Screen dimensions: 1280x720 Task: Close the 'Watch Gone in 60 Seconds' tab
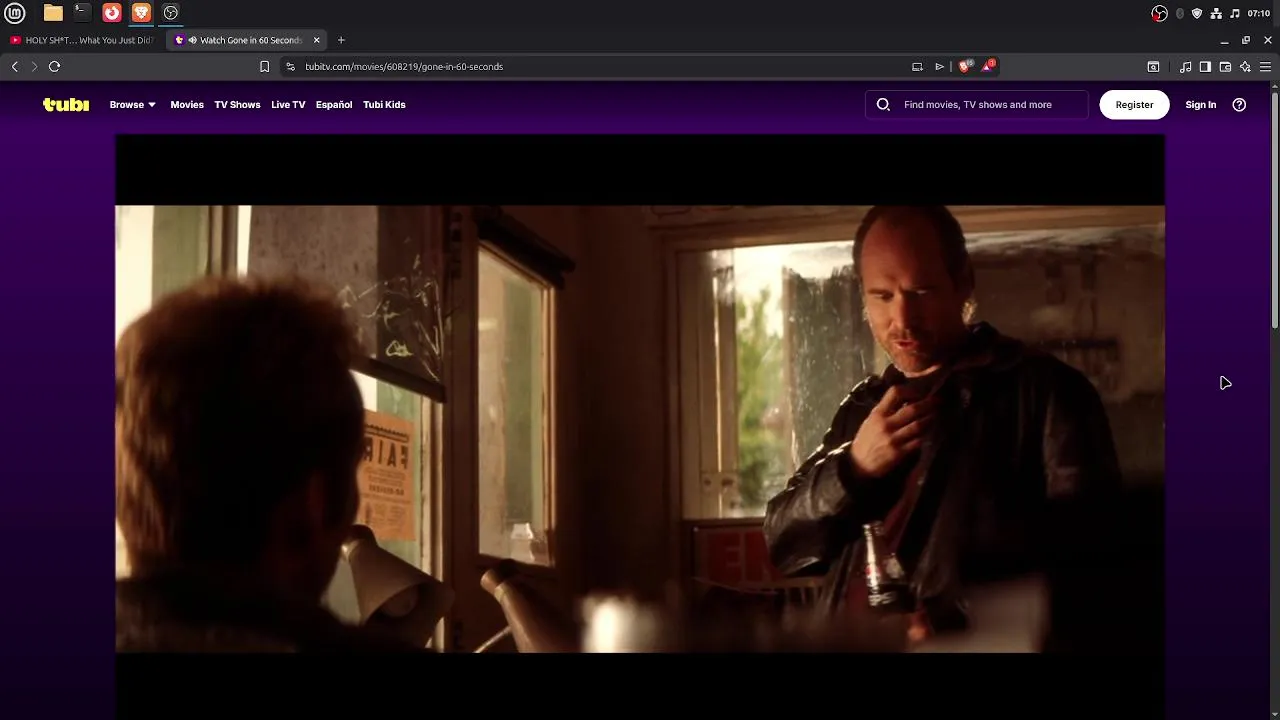point(316,40)
